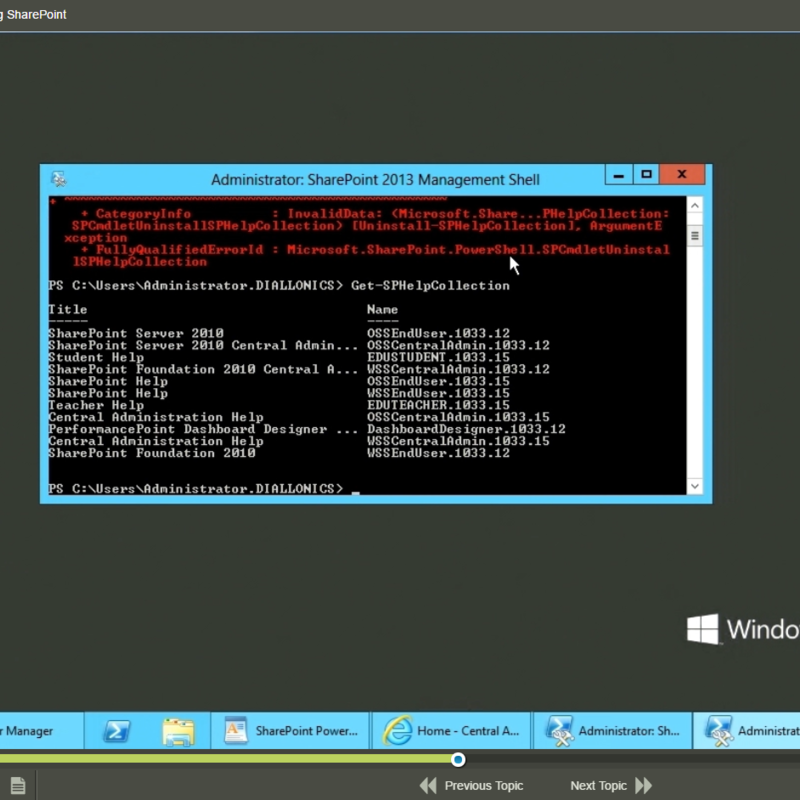This screenshot has width=800, height=800.
Task: Minimize the Management Shell window
Action: [x=618, y=174]
